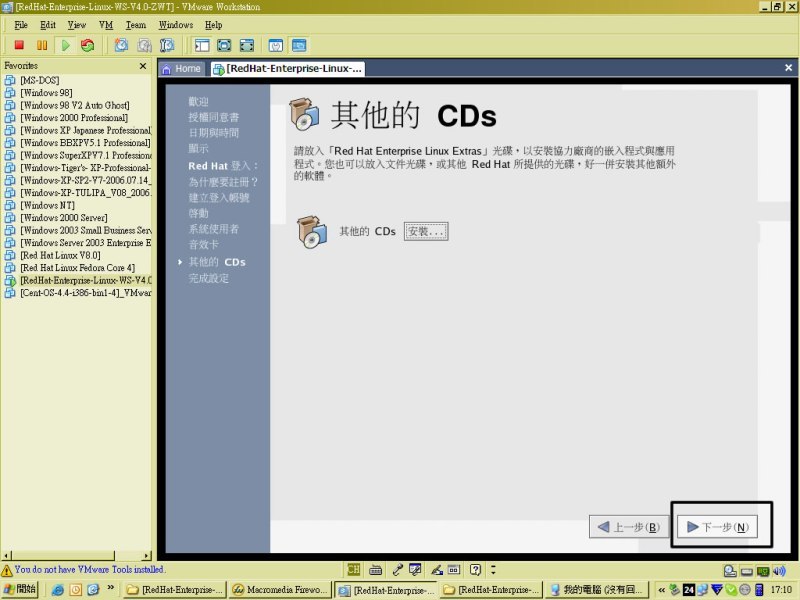Screen dimensions: 800x600
Task: Click the Reset virtual machine icon
Action: 88,45
